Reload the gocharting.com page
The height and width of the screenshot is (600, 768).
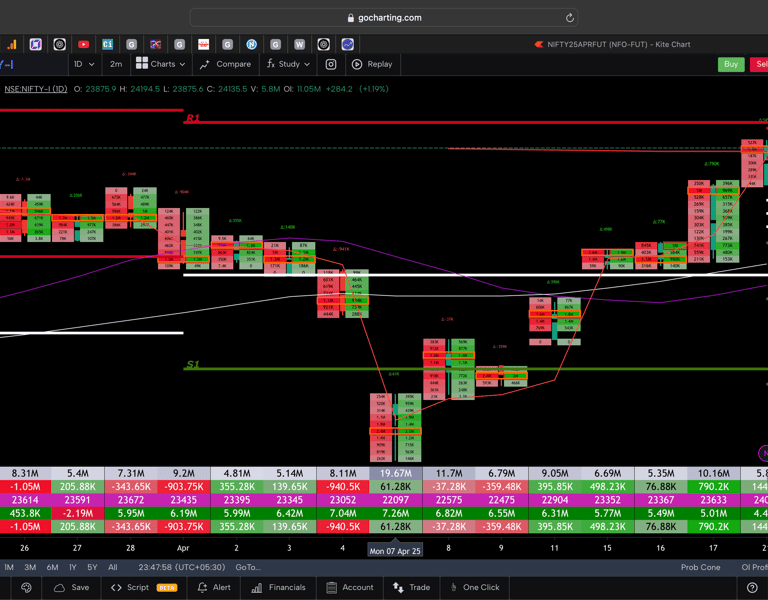(570, 18)
